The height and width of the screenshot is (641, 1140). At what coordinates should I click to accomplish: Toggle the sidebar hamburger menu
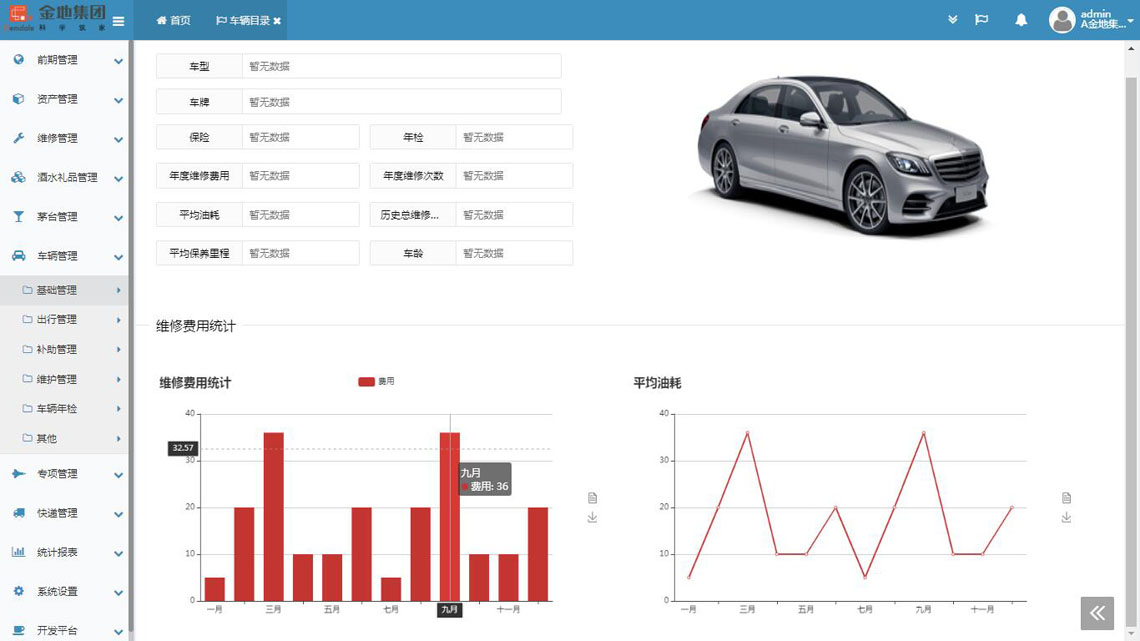tap(118, 21)
